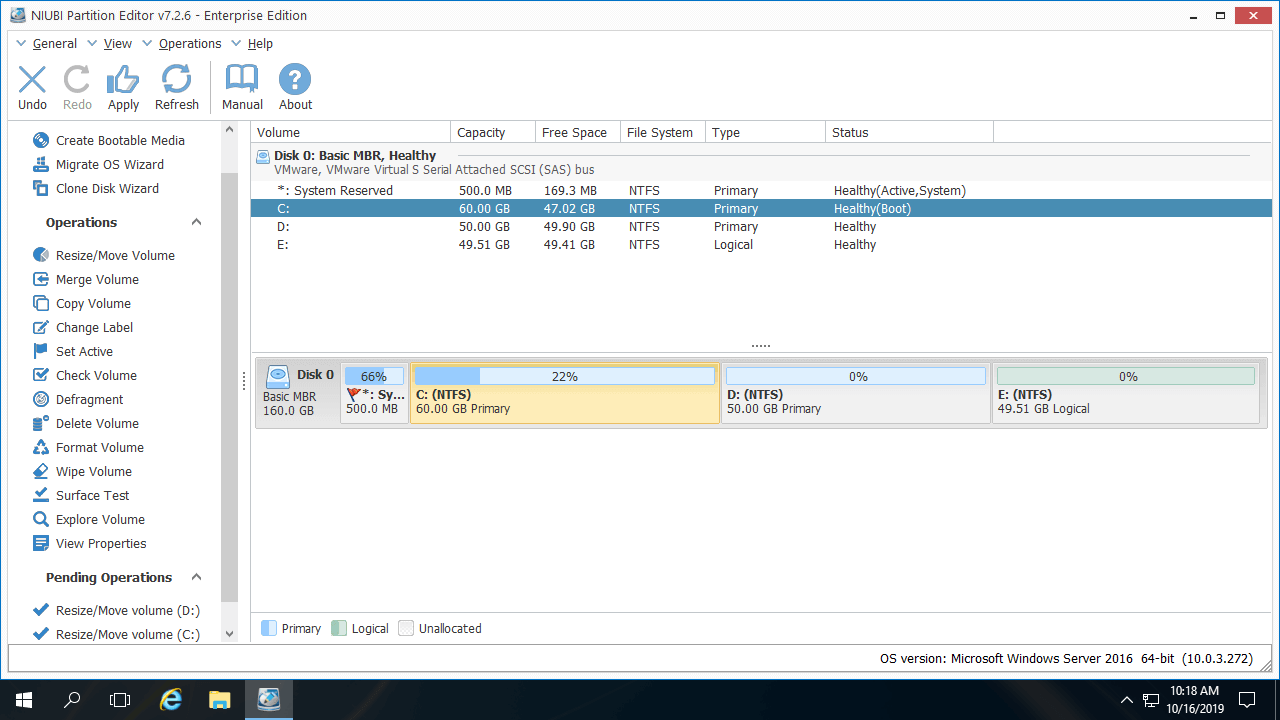Start Defragment from the sidebar
The image size is (1280, 720).
89,400
